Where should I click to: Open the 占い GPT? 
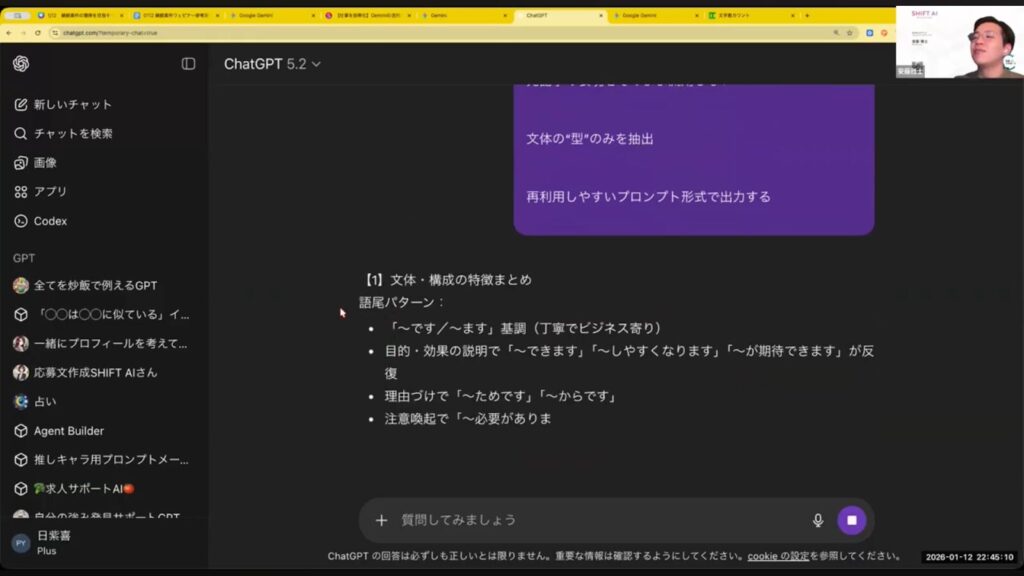tap(45, 401)
